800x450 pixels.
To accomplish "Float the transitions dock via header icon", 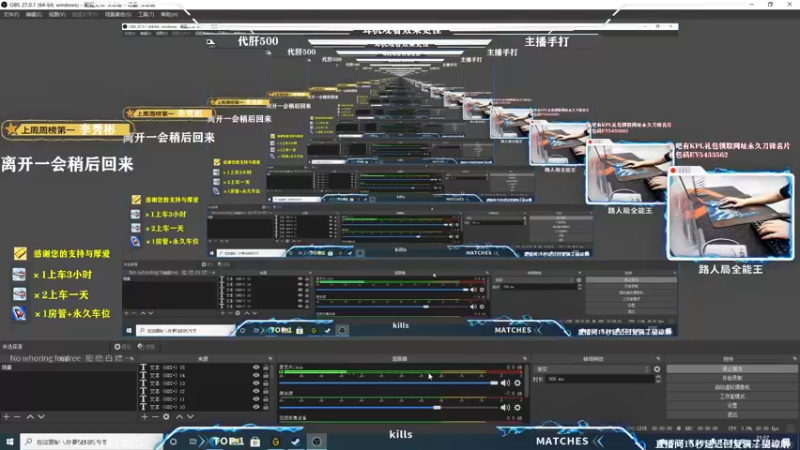I will point(658,359).
